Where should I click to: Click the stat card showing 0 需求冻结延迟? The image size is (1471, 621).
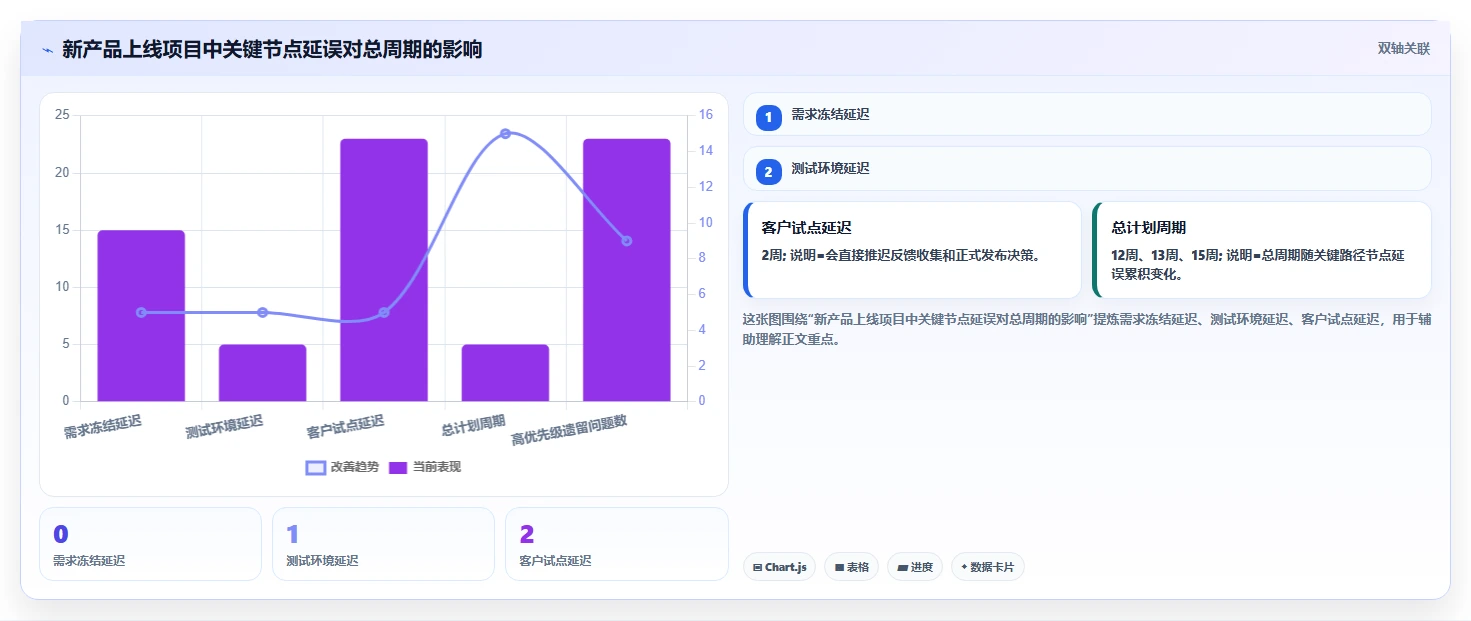(x=150, y=544)
